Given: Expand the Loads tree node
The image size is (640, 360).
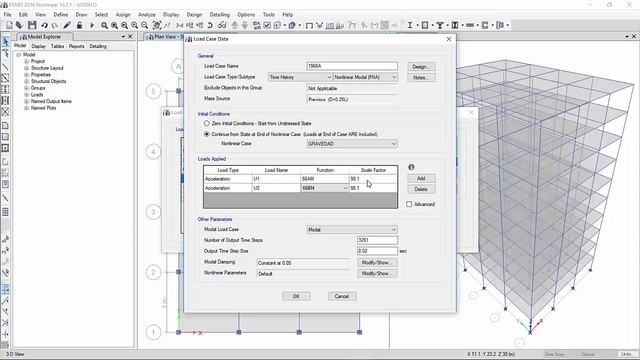Looking at the screenshot, I should (x=27, y=95).
